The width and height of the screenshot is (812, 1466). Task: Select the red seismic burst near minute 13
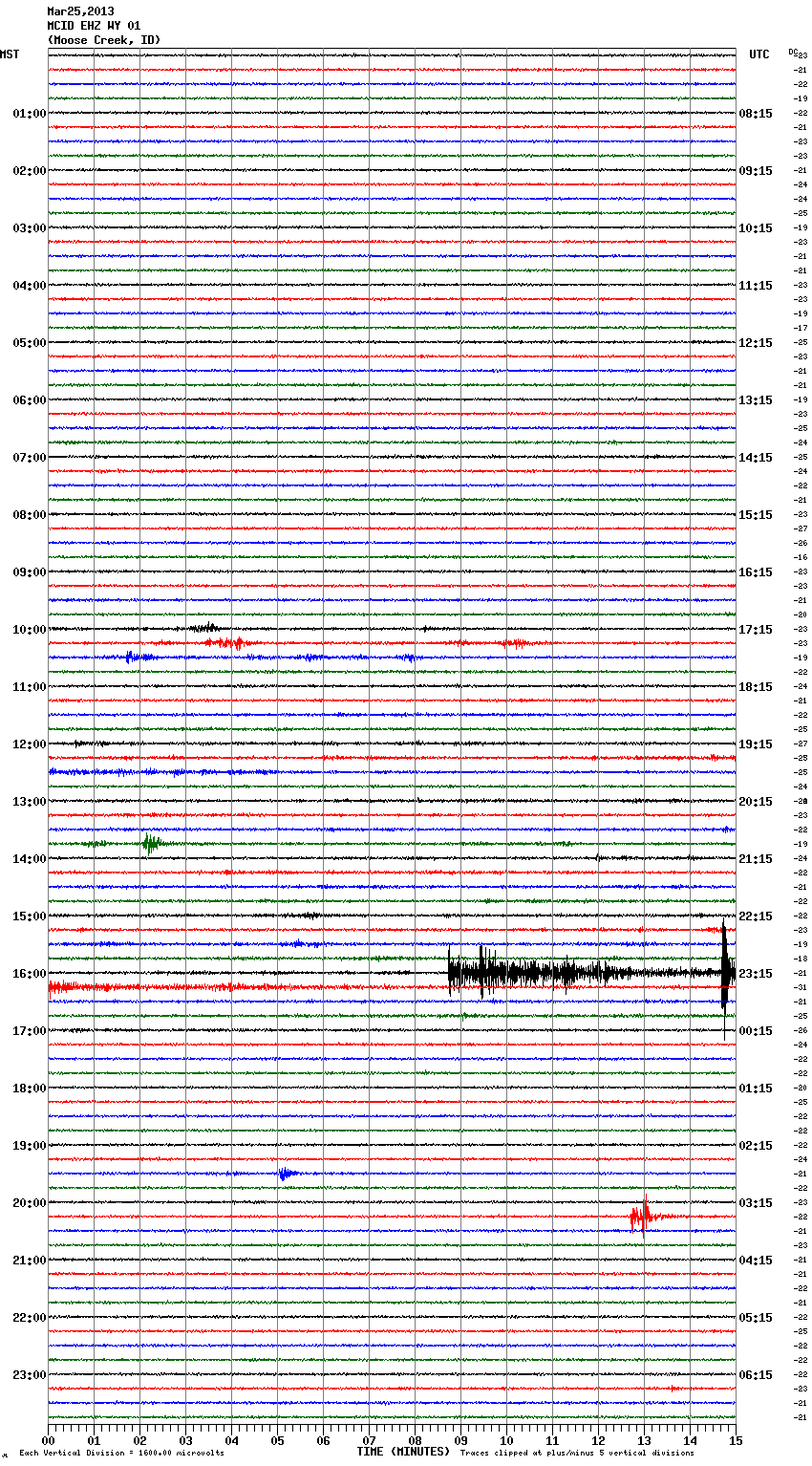pos(642,1217)
